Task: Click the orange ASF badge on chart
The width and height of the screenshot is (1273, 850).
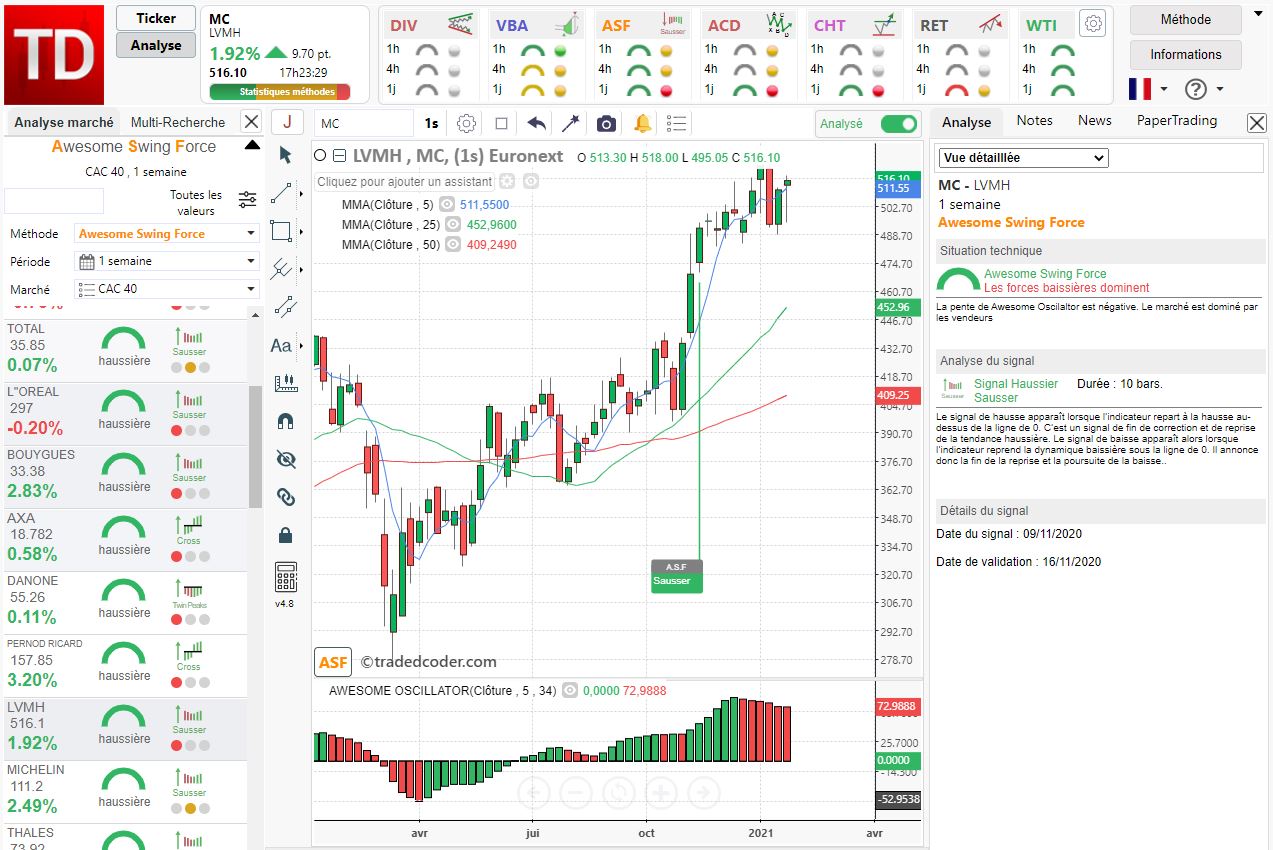Action: click(333, 661)
